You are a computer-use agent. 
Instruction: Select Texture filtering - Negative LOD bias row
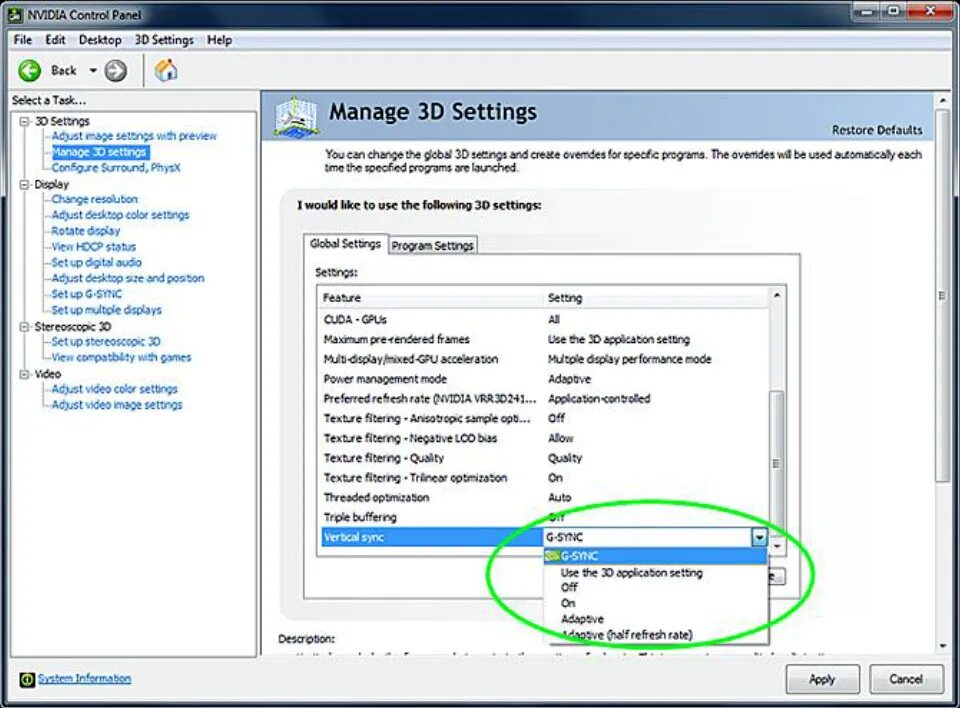[545, 439]
